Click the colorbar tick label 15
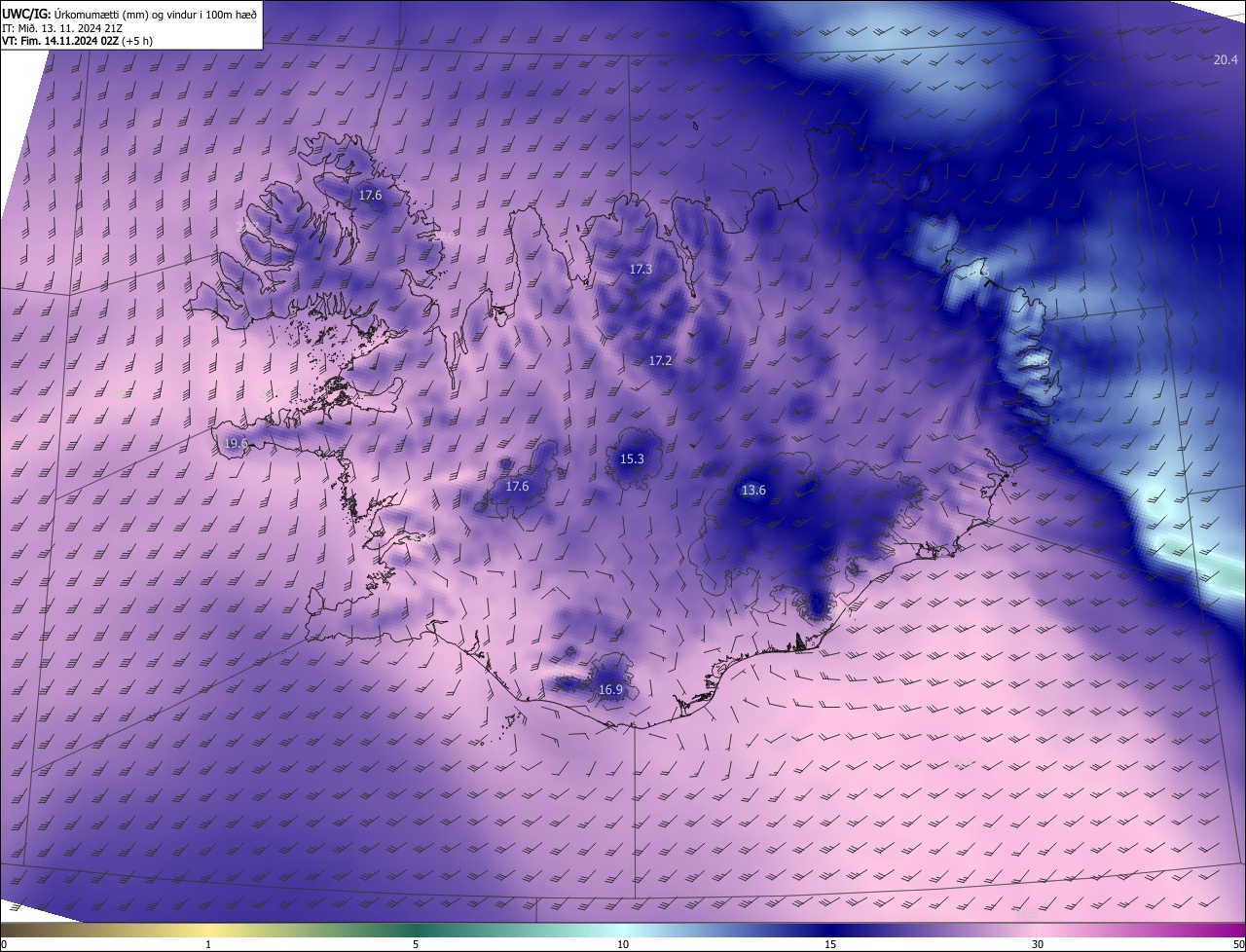1246x952 pixels. click(x=830, y=944)
